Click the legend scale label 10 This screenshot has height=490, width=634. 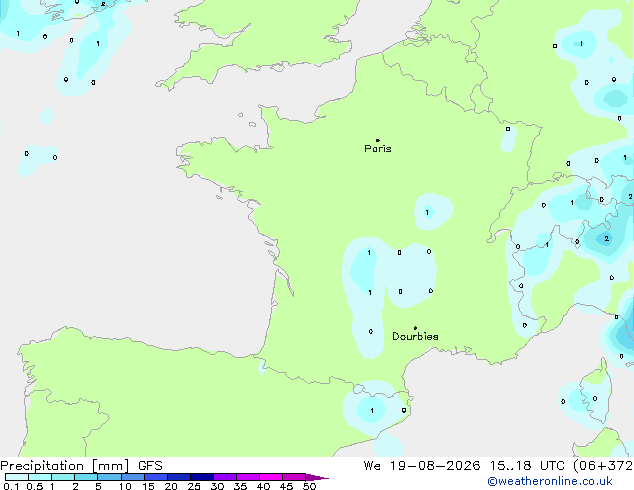125,486
